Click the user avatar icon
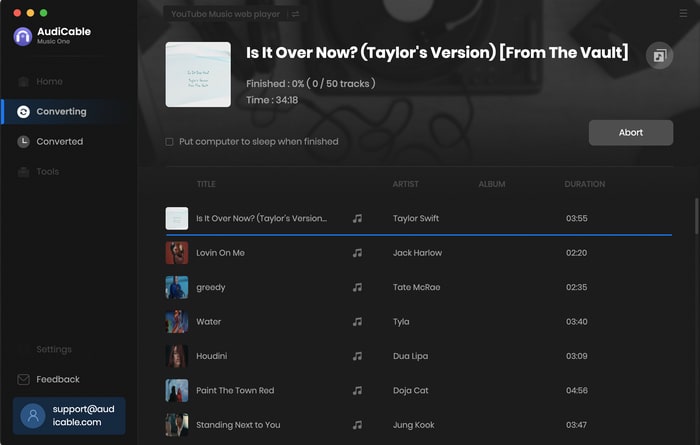Image resolution: width=700 pixels, height=445 pixels. (33, 416)
